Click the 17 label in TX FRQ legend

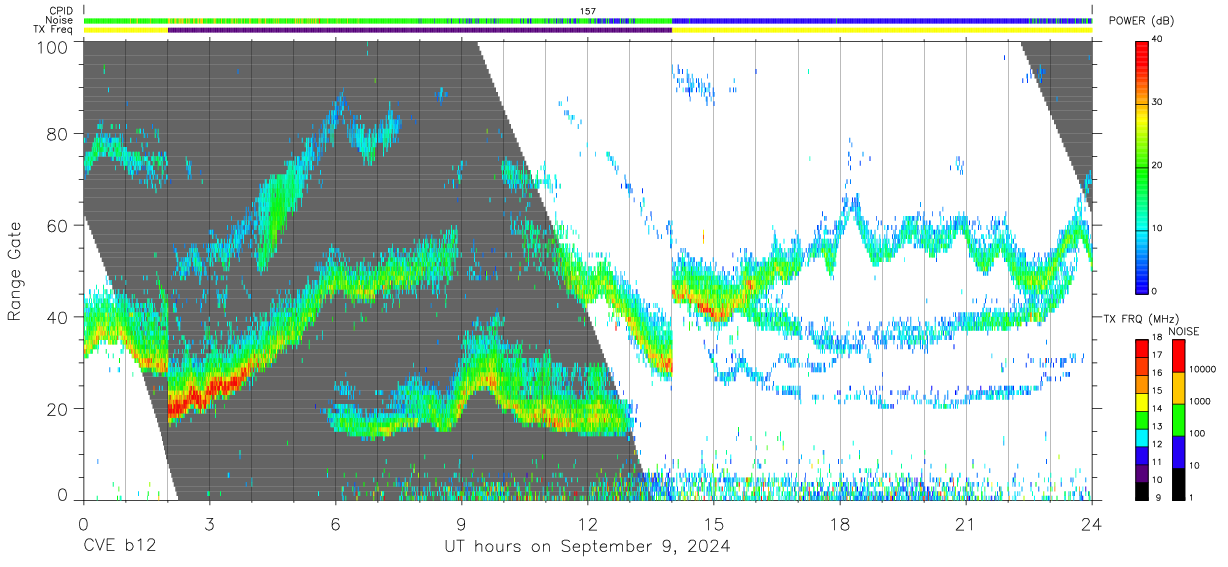[x=1157, y=355]
